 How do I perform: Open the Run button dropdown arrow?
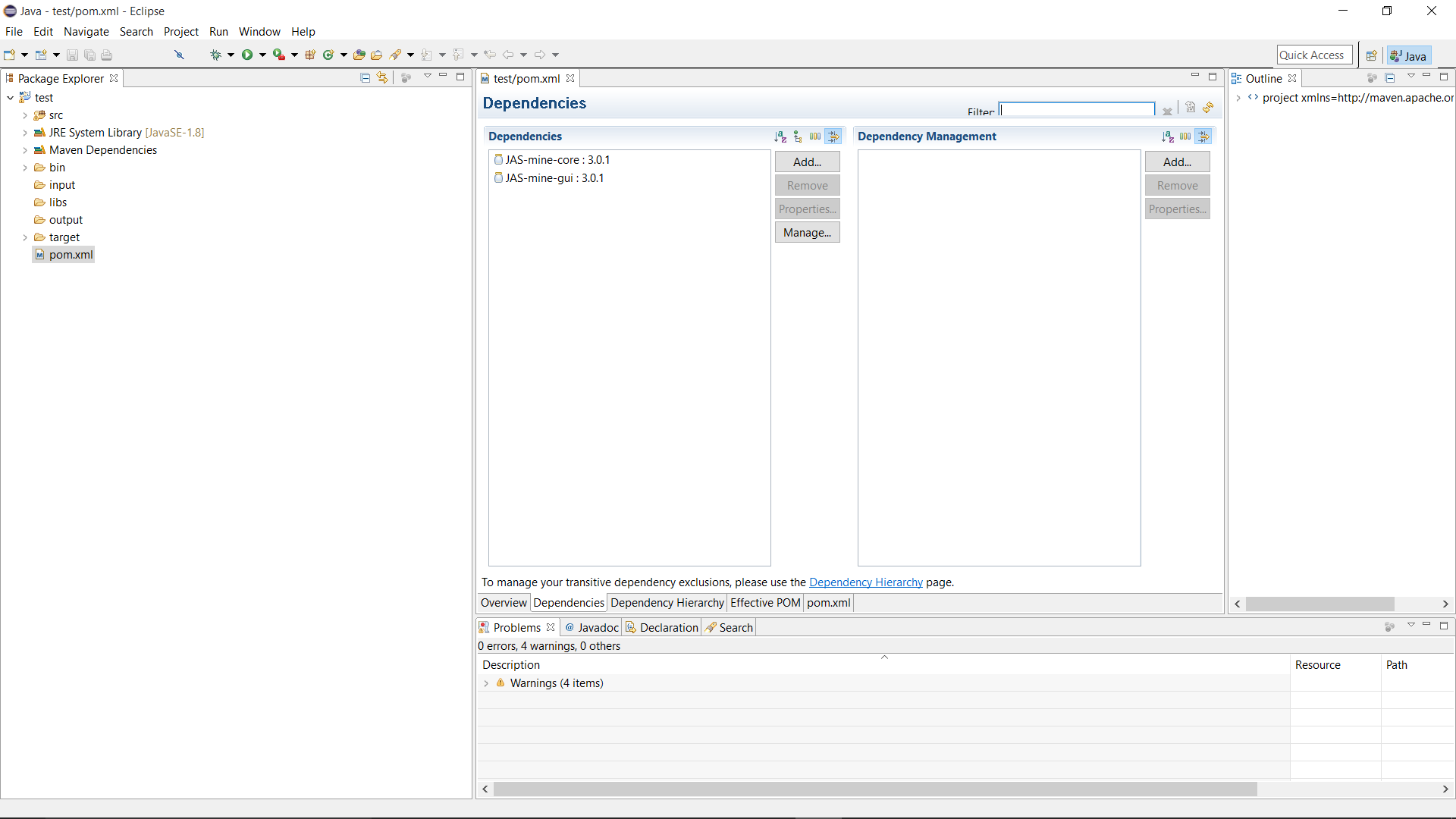(x=262, y=55)
